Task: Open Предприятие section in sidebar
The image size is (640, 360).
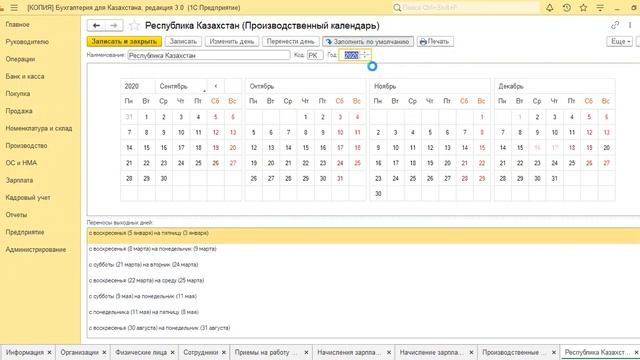Action: pos(25,232)
